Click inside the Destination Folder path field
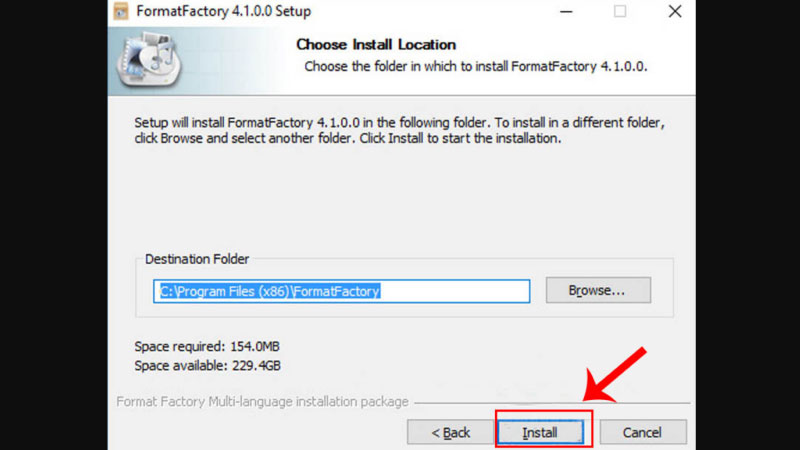The height and width of the screenshot is (450, 800). (x=341, y=291)
